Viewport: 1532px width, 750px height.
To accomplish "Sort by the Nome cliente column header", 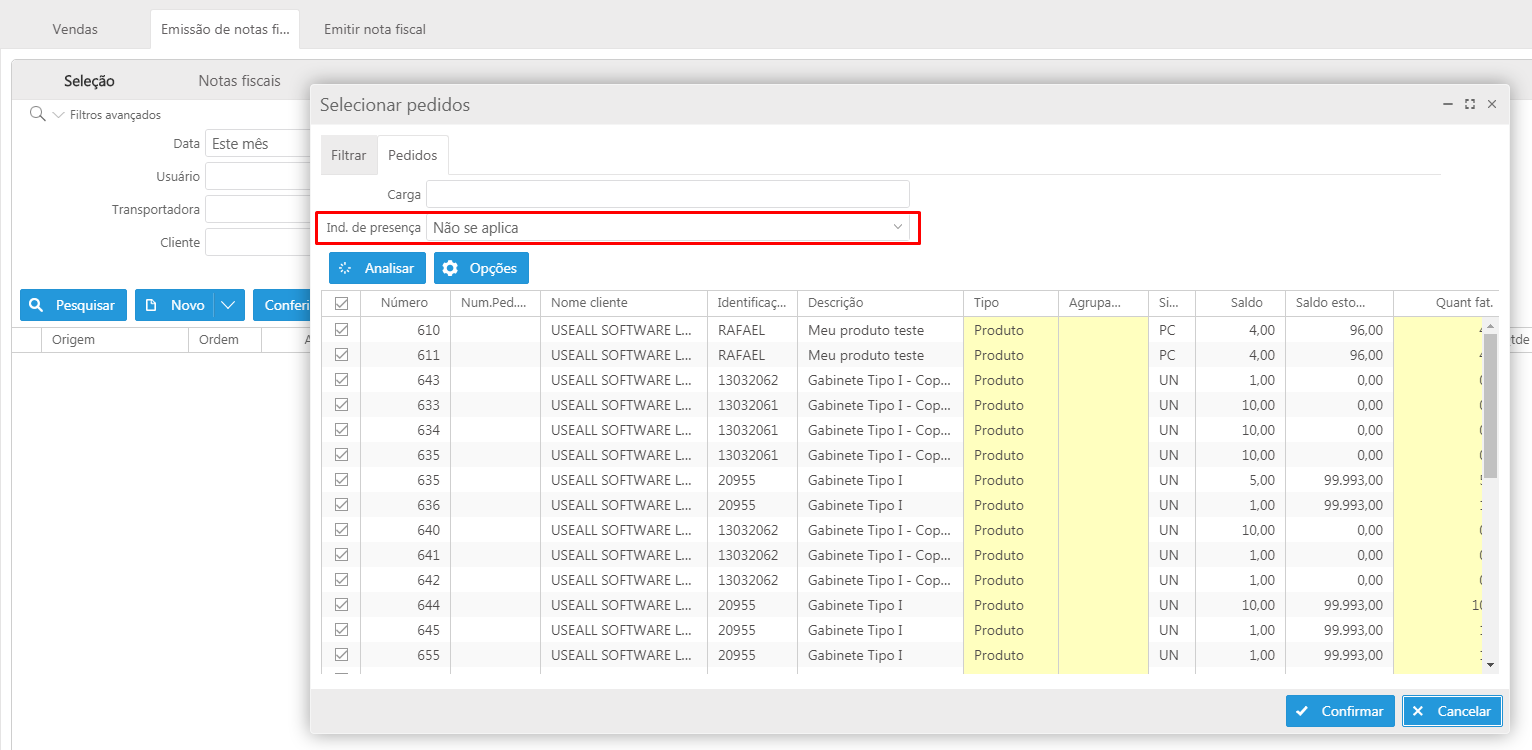I will click(x=624, y=303).
